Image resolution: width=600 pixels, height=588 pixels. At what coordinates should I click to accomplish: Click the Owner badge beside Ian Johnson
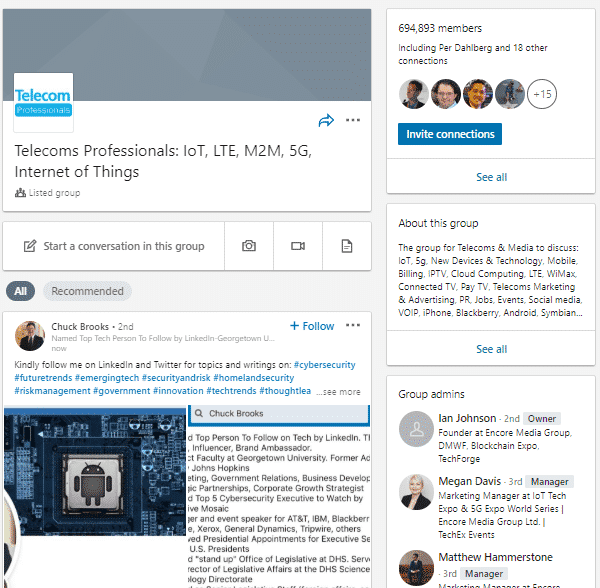pyautogui.click(x=542, y=419)
